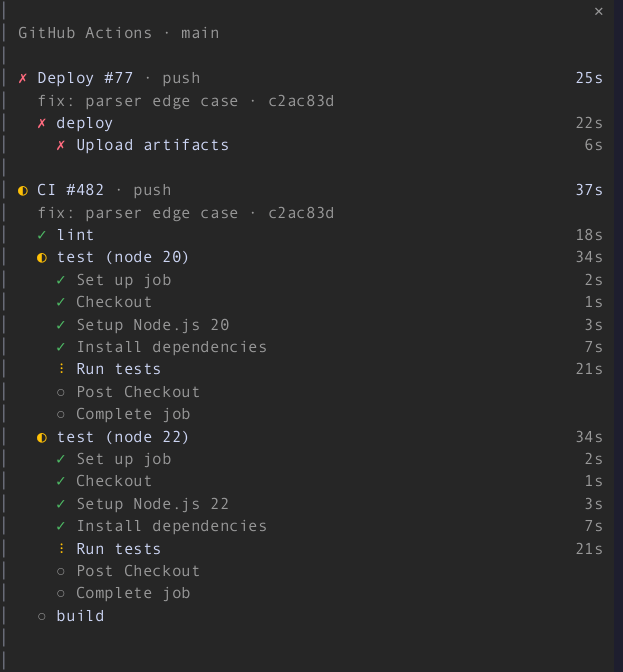Screen dimensions: 623x672
Task: Click the commit line below Deploy #77
Action: 186,101
